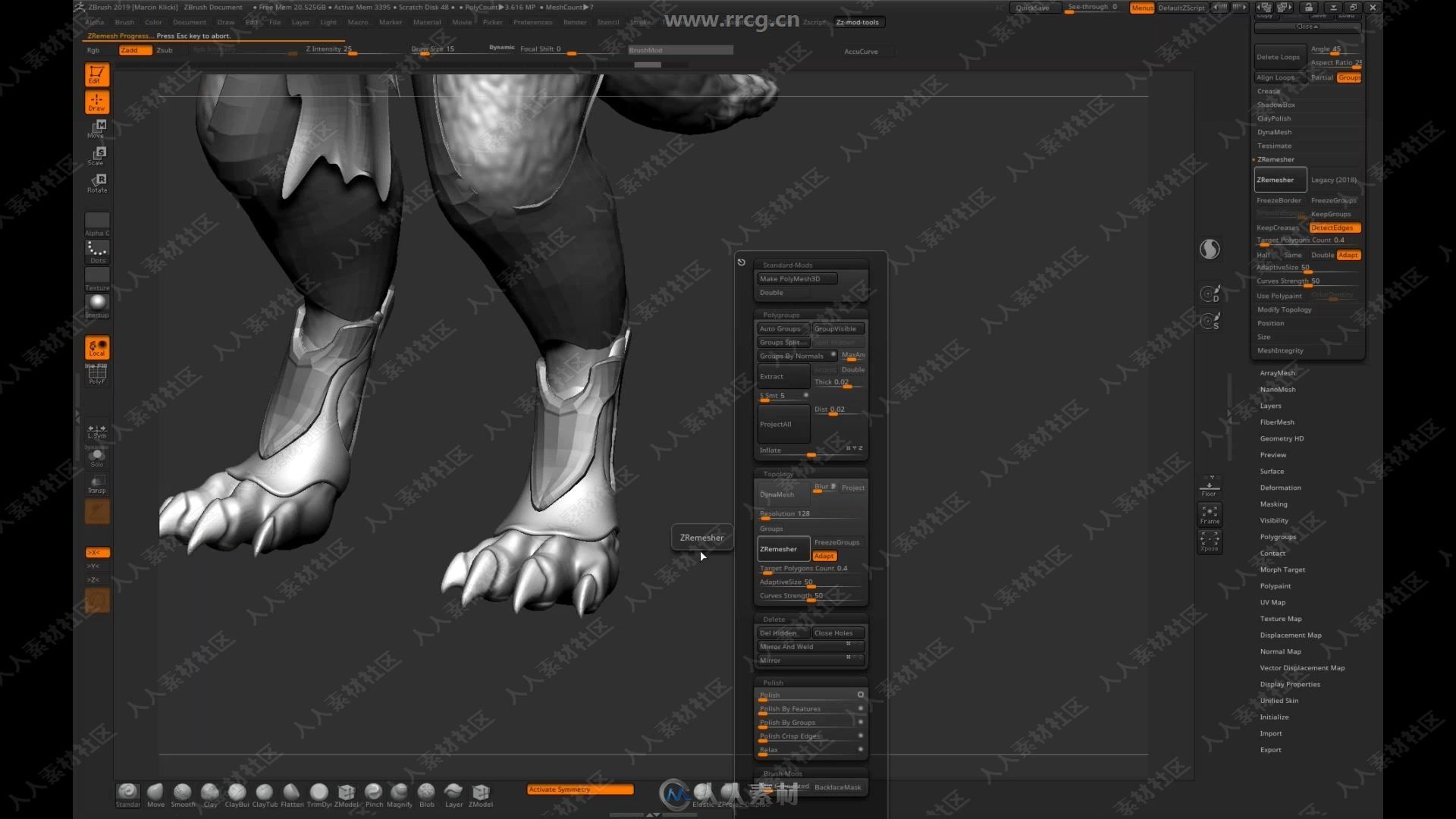The image size is (1456, 819).
Task: Adjust the Z Intensity slider
Action: tap(353, 50)
